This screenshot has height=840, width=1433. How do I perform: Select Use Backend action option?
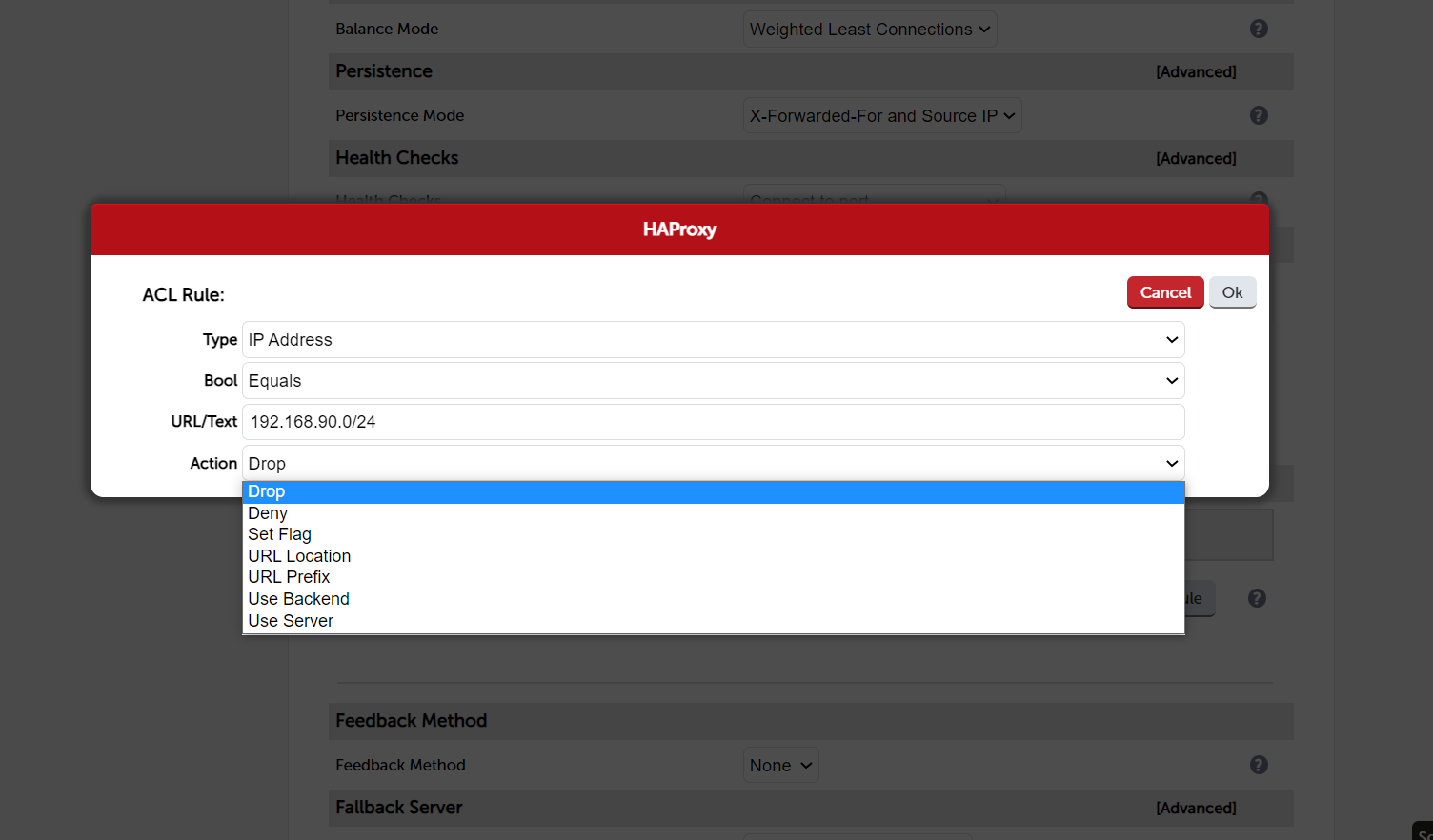pyautogui.click(x=713, y=599)
